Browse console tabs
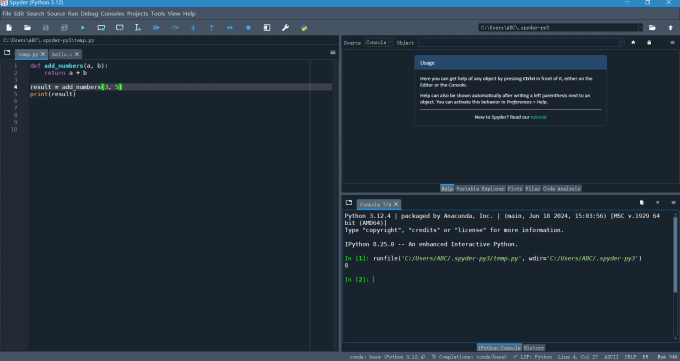Screen dimensions: 680x361 click(x=349, y=203)
